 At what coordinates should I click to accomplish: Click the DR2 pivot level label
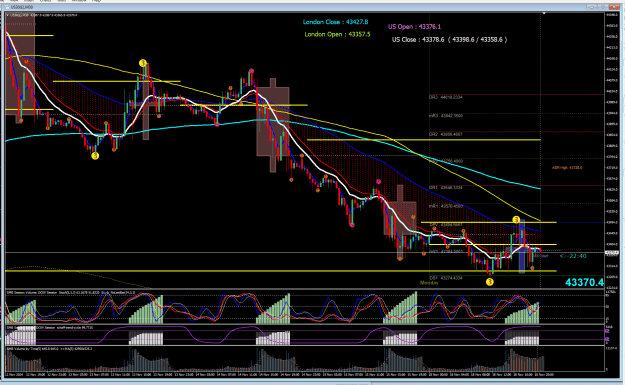click(x=446, y=134)
